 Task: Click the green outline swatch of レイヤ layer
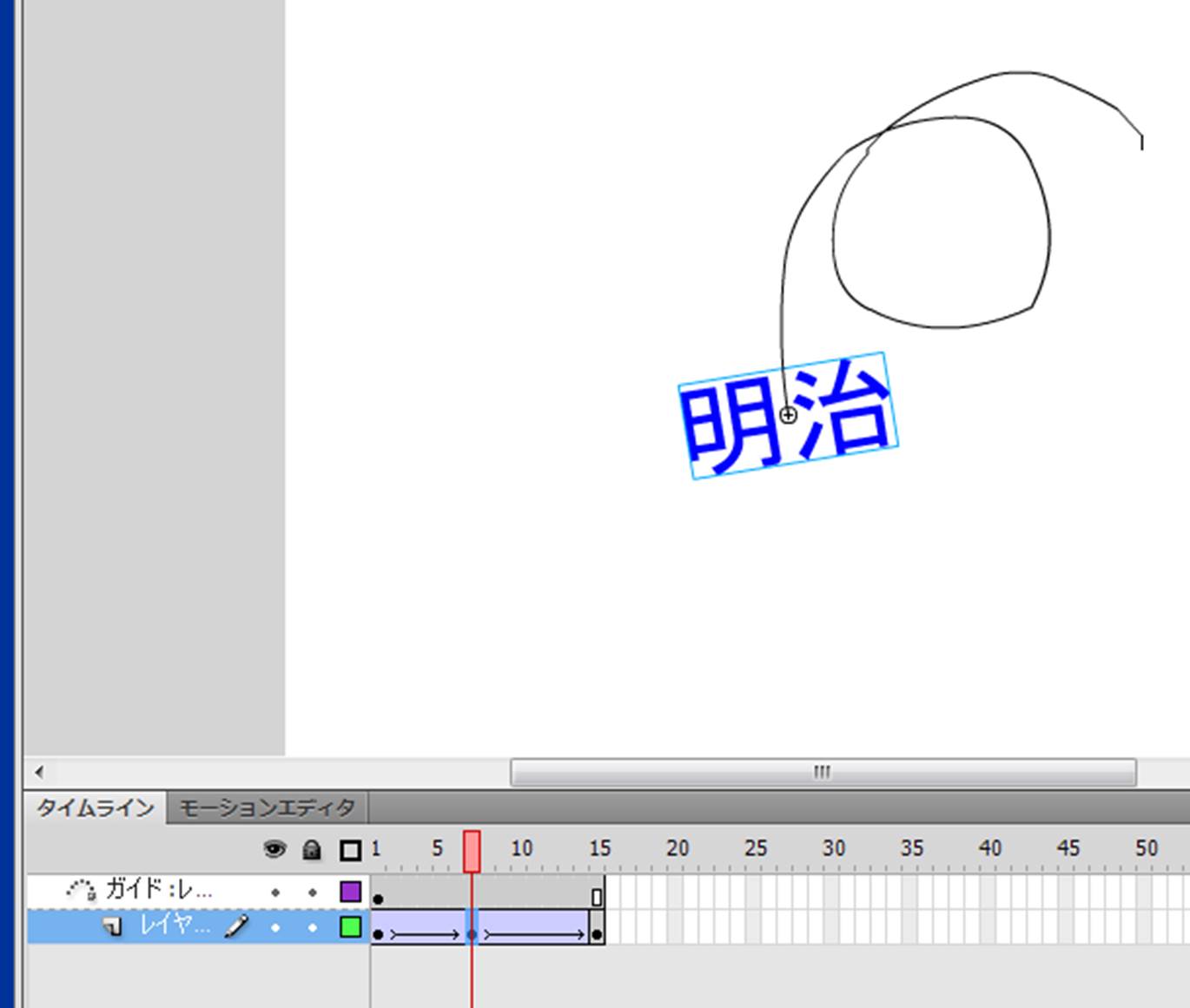pyautogui.click(x=350, y=926)
